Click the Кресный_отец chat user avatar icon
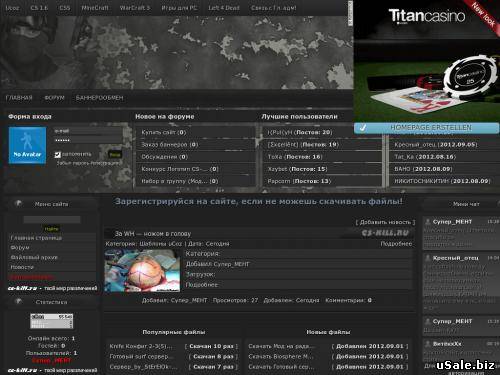The height and width of the screenshot is (375, 500). coord(427,258)
